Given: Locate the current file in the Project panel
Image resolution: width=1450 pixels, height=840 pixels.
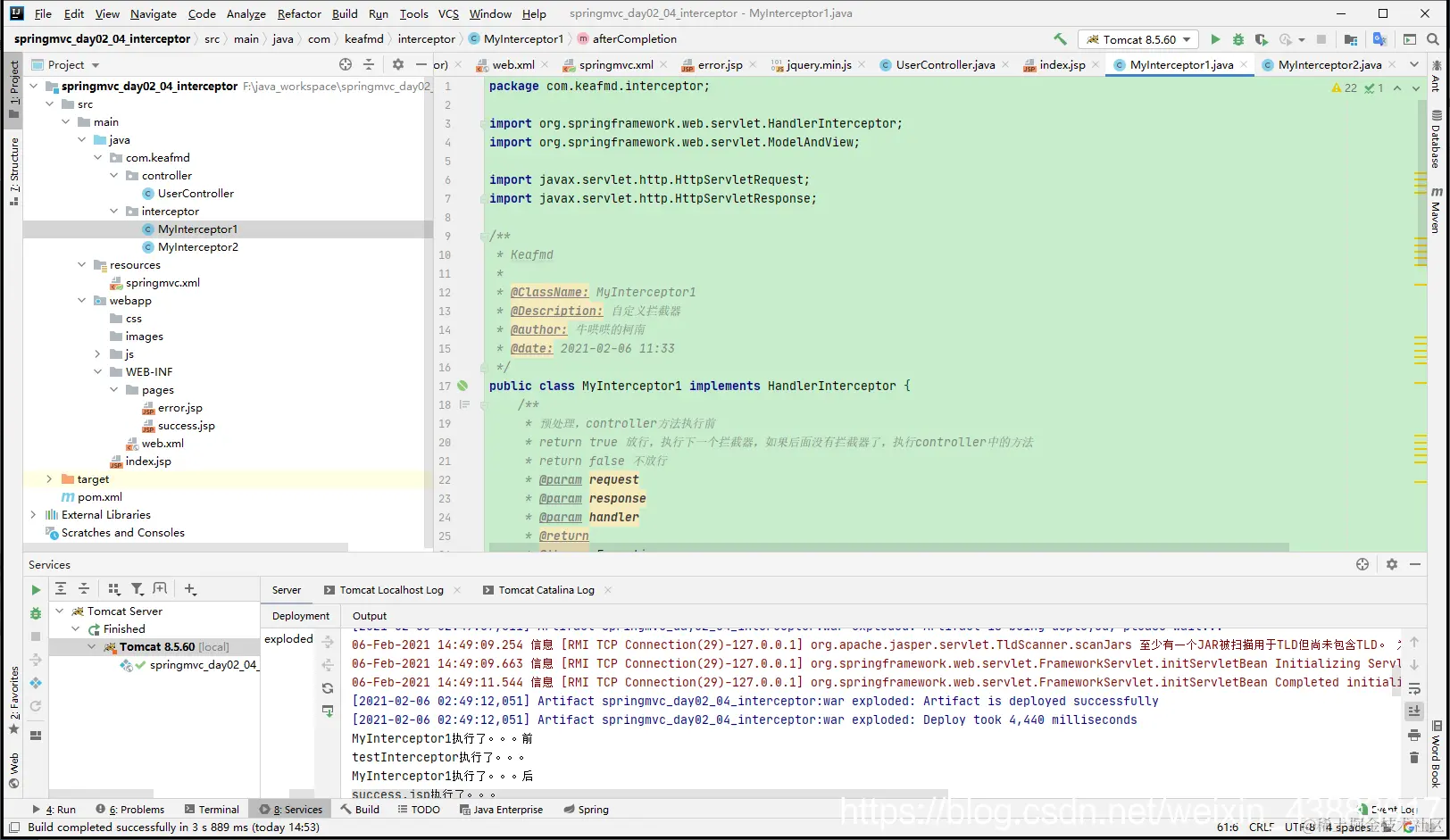Looking at the screenshot, I should point(346,64).
